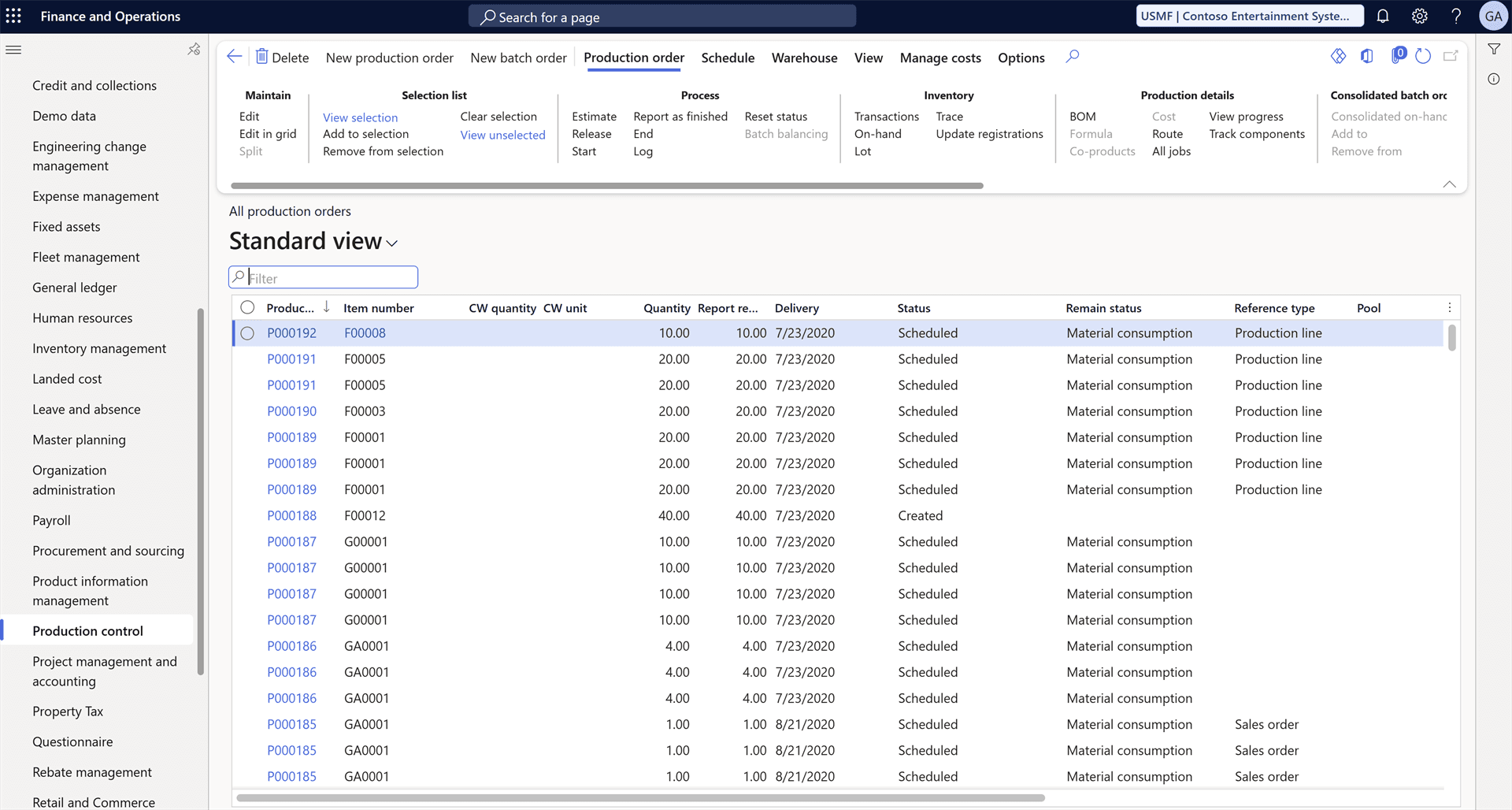Show the related information pane icon
This screenshot has width=1512, height=810.
pos(1494,79)
